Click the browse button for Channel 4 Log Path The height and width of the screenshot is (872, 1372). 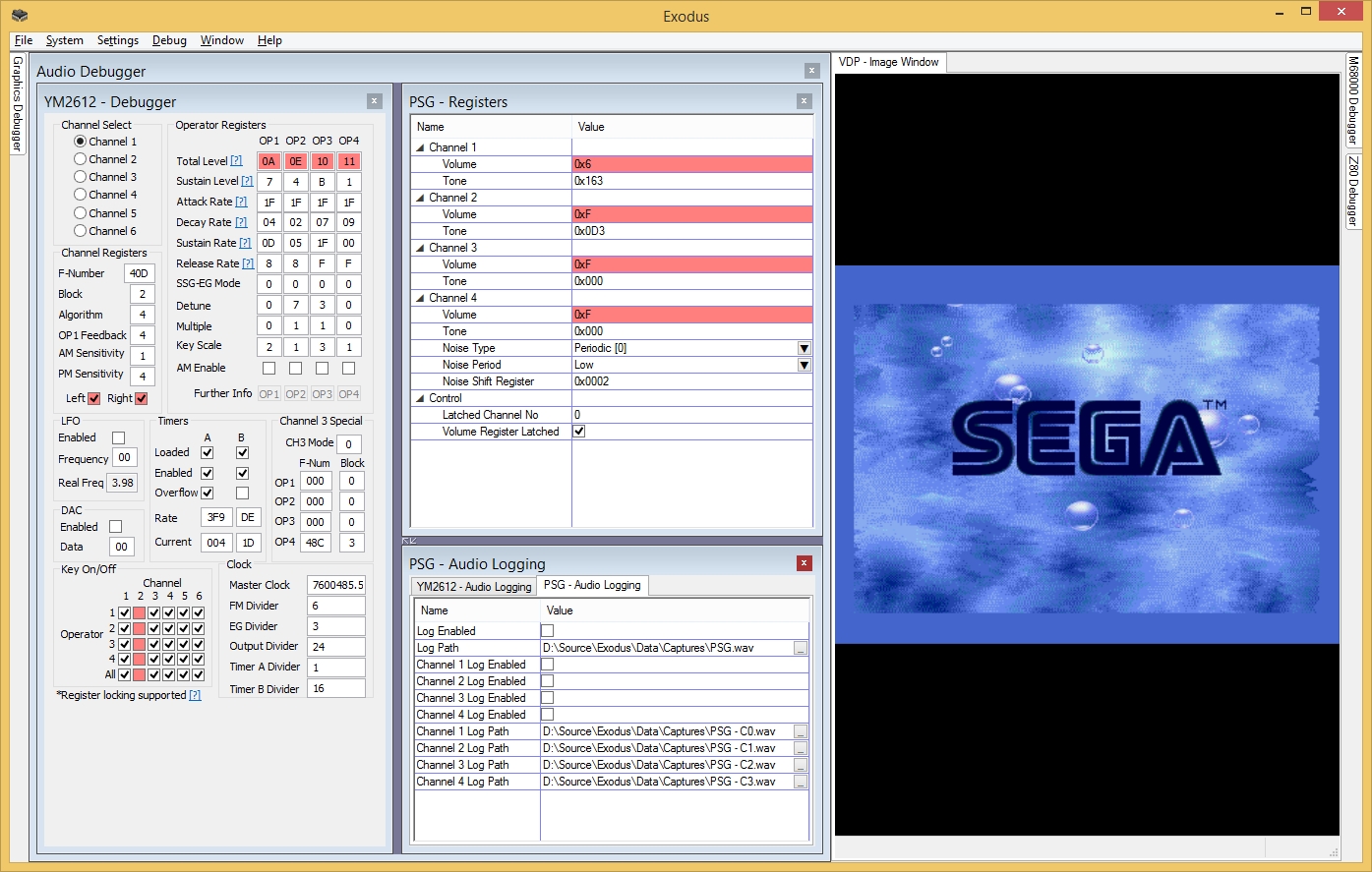[x=801, y=783]
